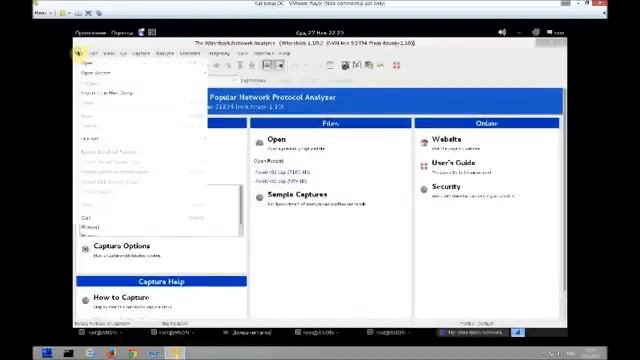Click the Capture Options gear icon
The height and width of the screenshot is (360, 640).
[85, 249]
